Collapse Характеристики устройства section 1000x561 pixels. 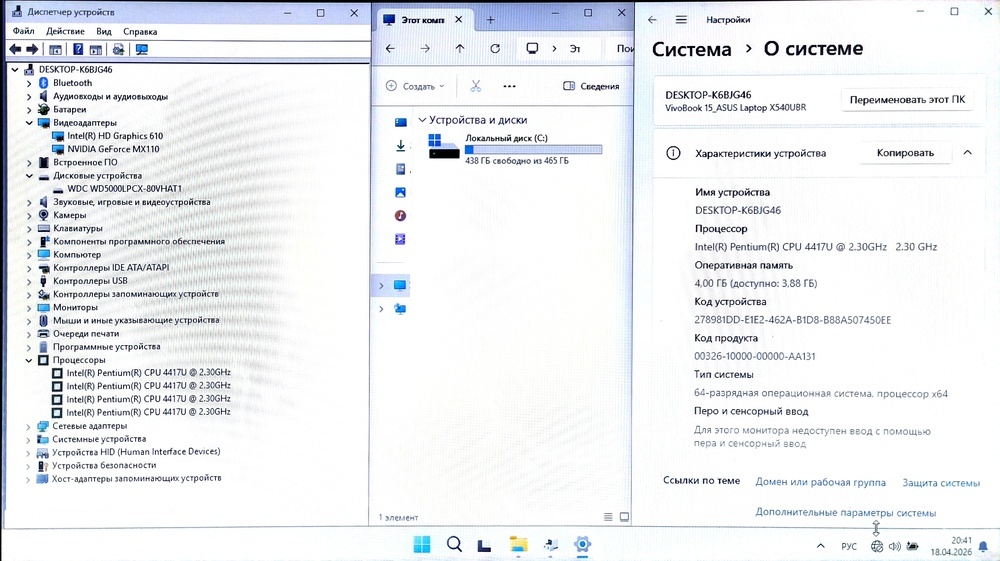(x=967, y=152)
